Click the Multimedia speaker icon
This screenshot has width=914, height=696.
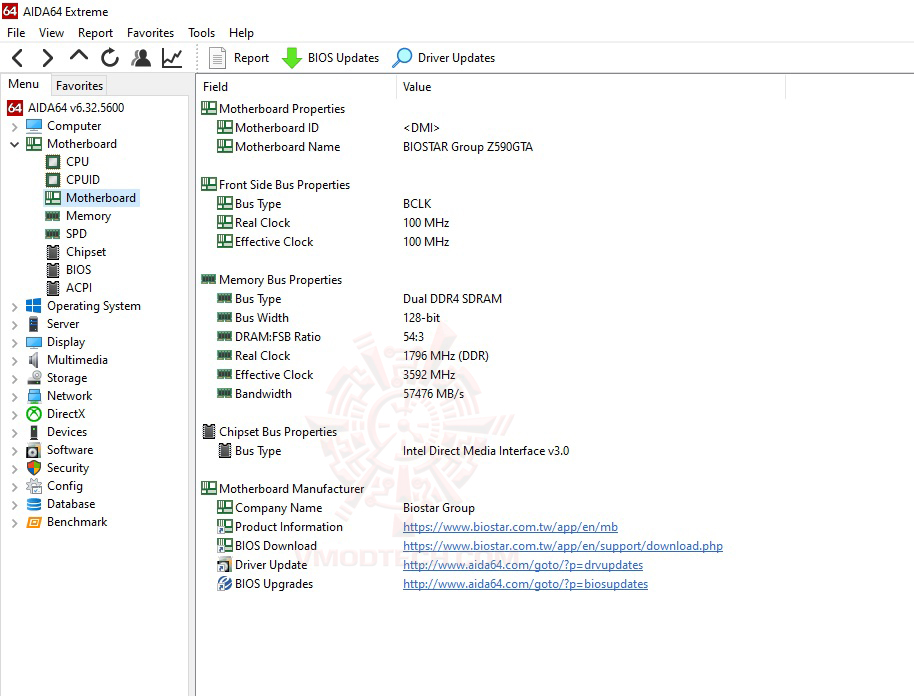pos(34,360)
